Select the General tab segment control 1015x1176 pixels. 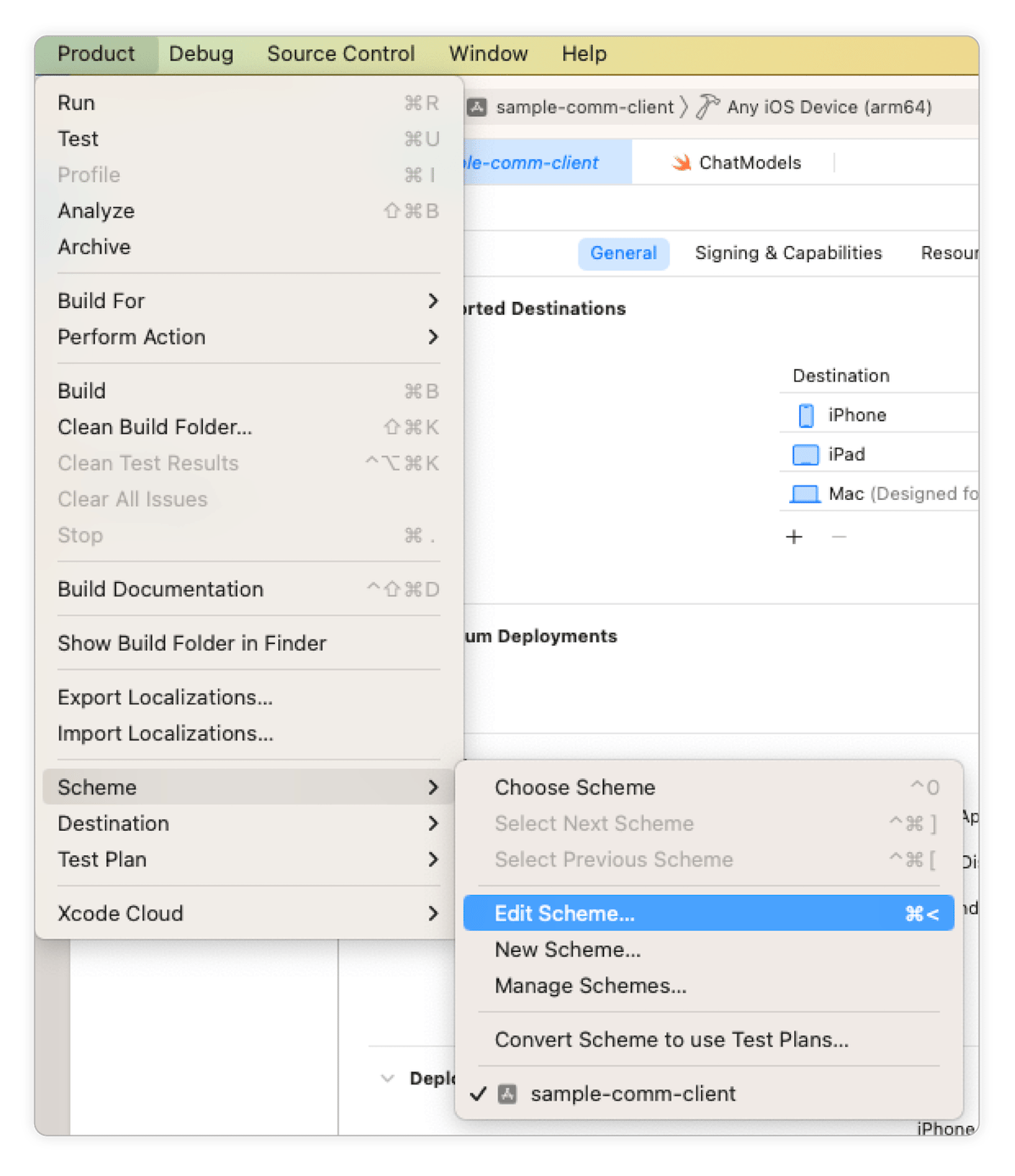point(623,252)
